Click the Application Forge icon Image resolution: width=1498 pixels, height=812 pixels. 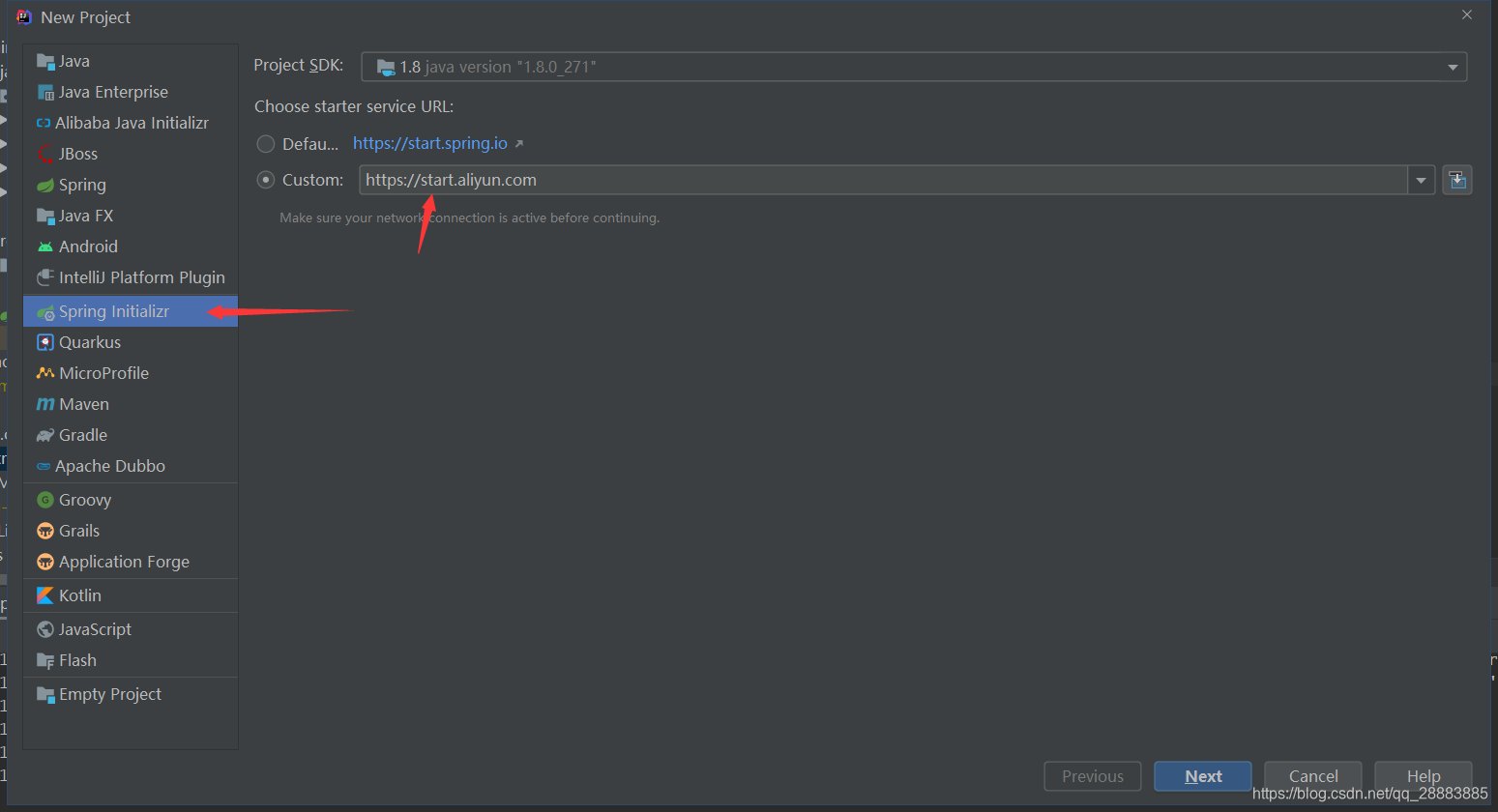[x=45, y=562]
